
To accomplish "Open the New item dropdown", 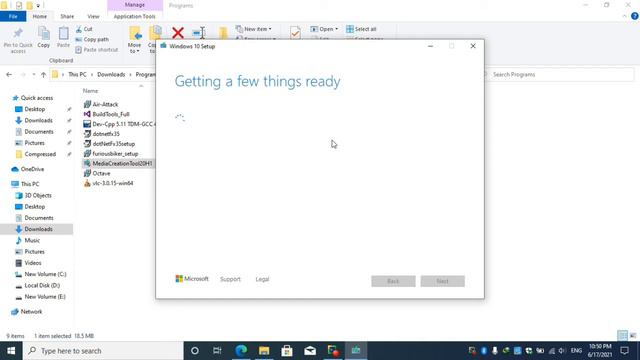I will click(x=254, y=29).
